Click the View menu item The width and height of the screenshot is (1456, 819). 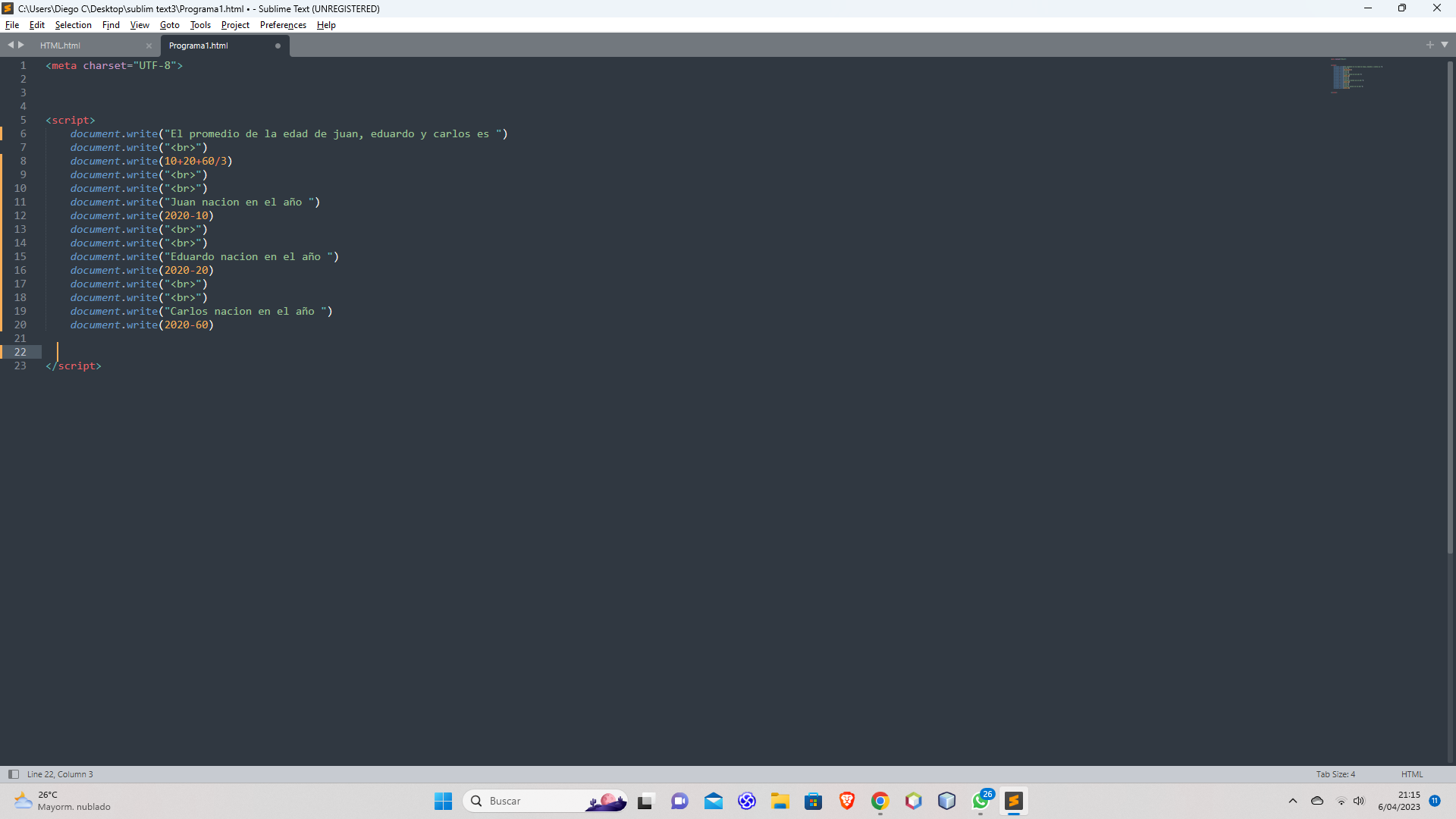click(138, 24)
